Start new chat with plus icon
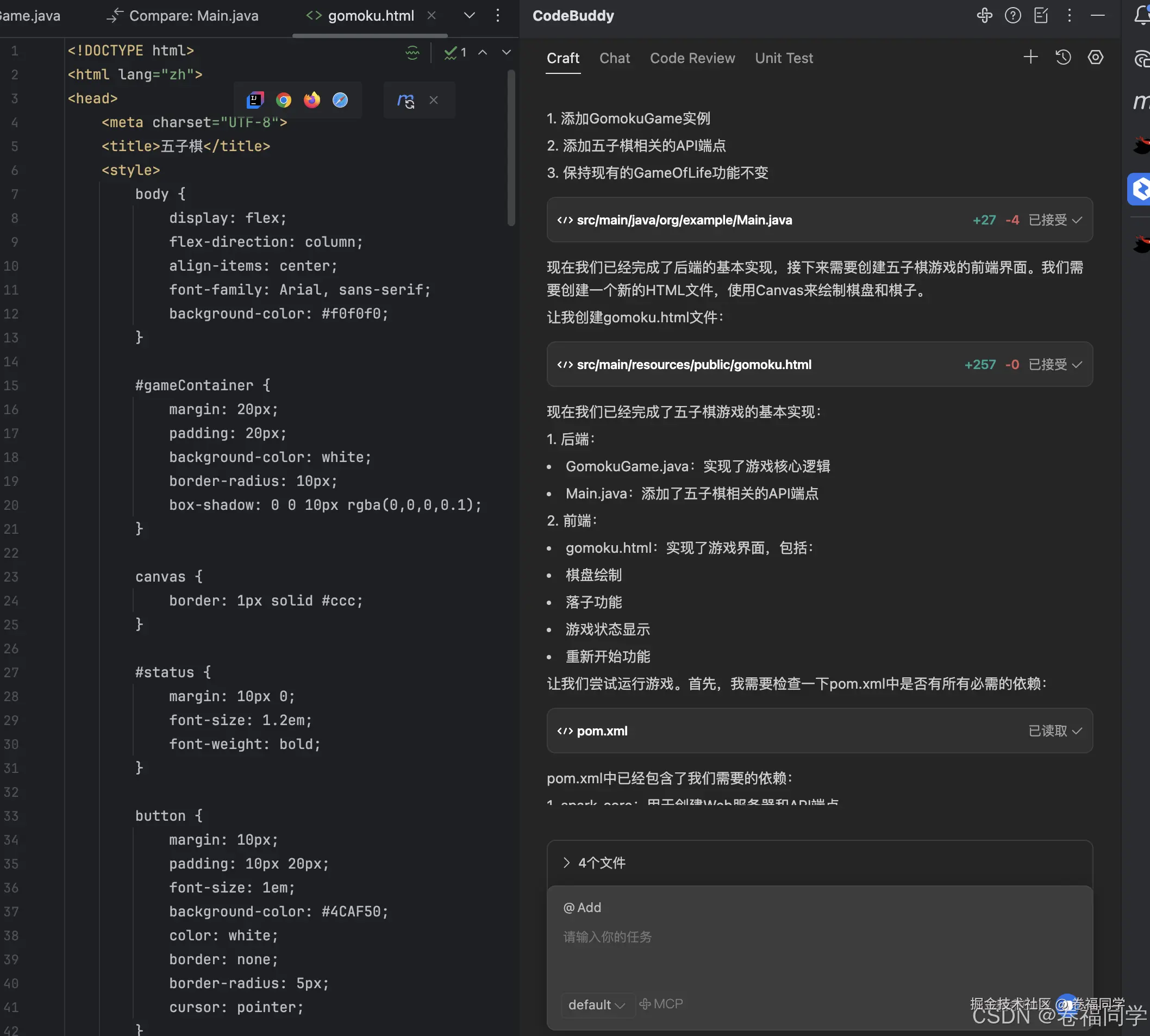1150x1036 pixels. tap(1030, 58)
